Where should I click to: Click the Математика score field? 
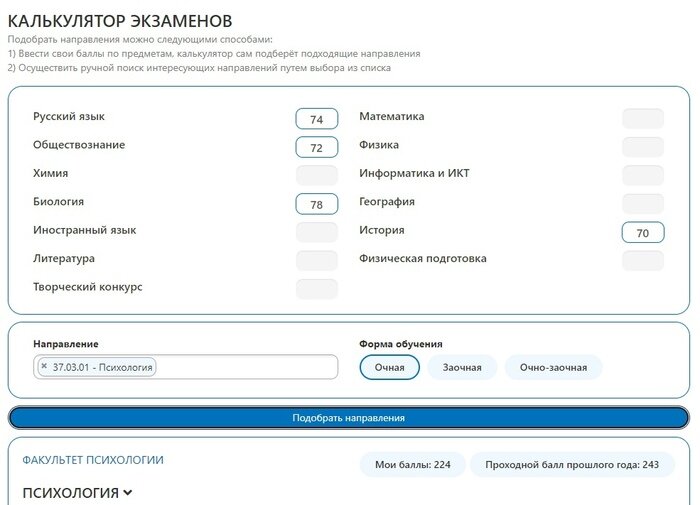click(643, 119)
